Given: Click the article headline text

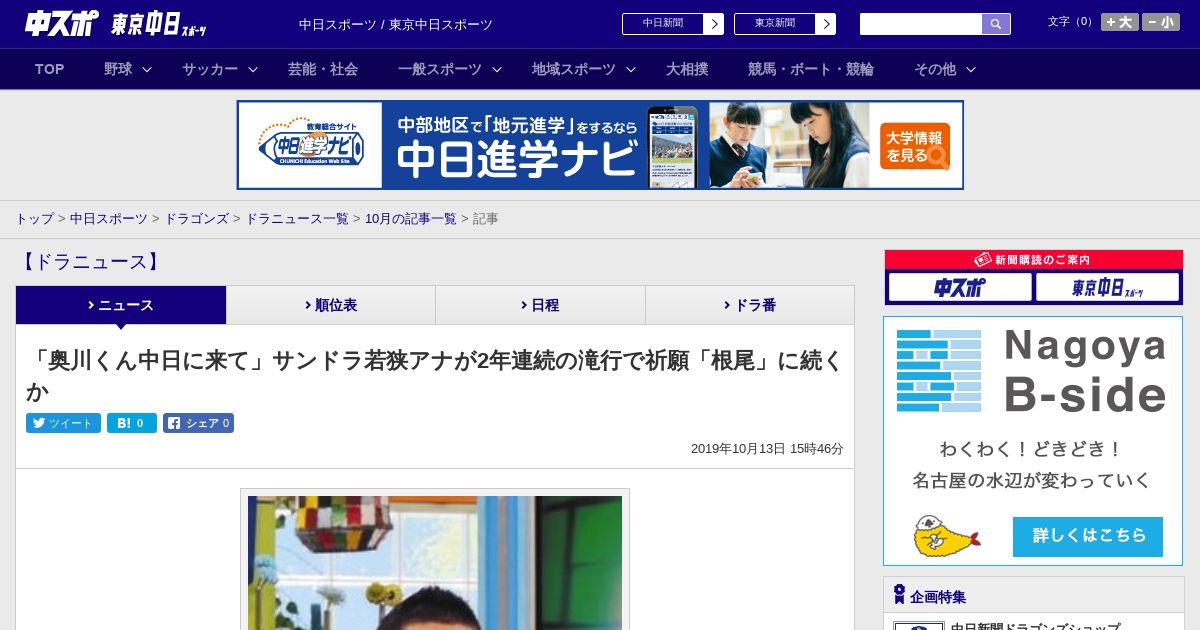Looking at the screenshot, I should [x=435, y=375].
